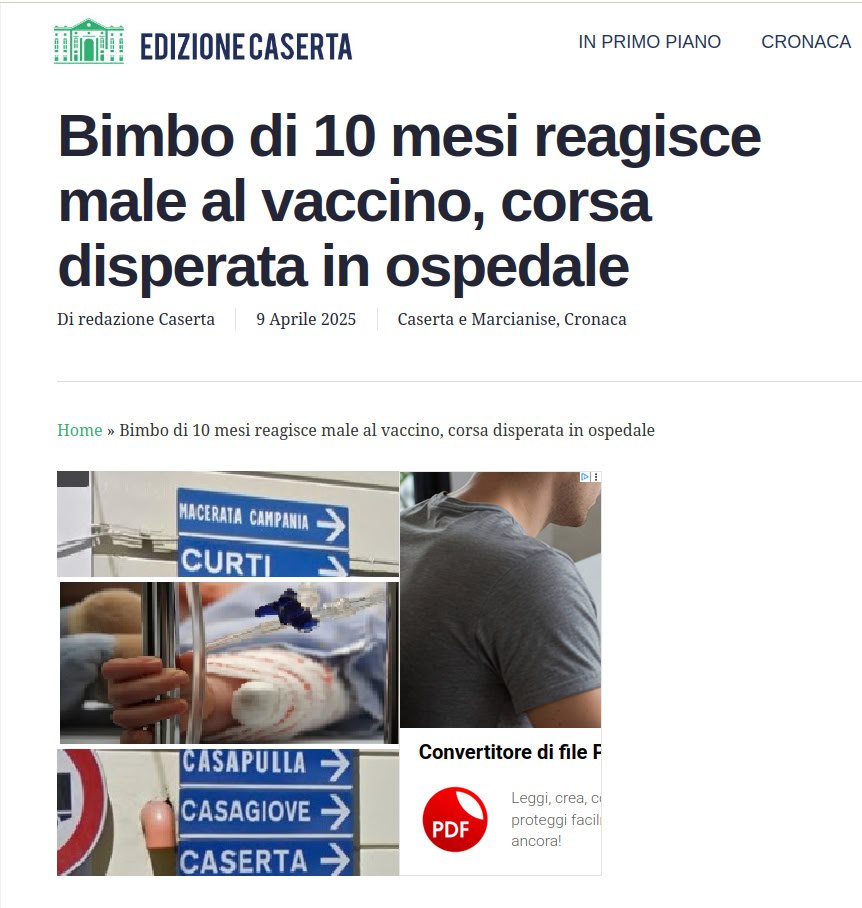
Task: Open the hospital baby hand photo
Action: 229,662
